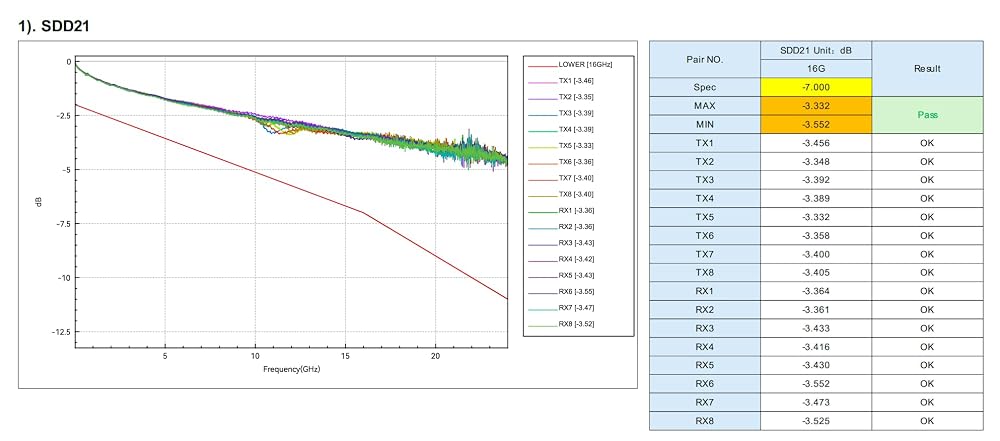Click the MIN value -3.552 cell

(x=816, y=124)
